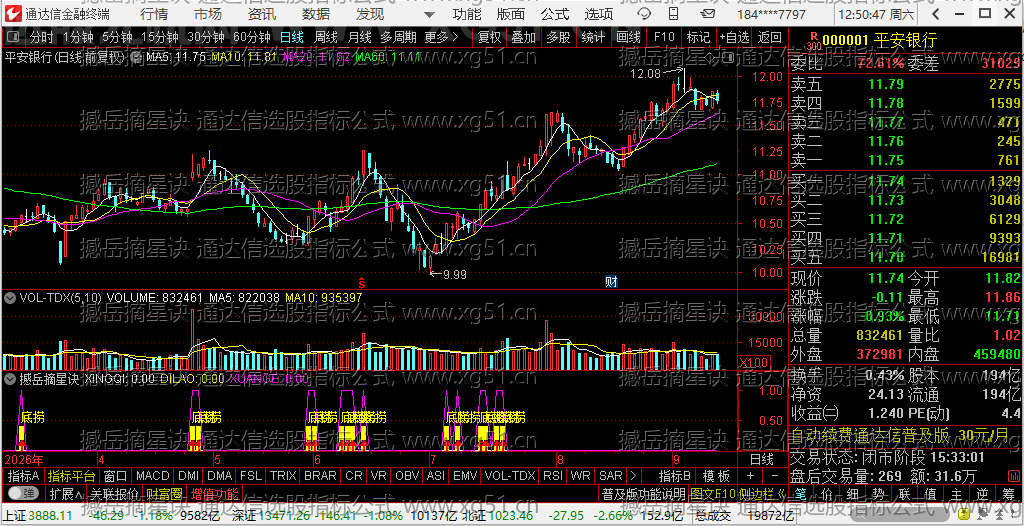Zoom in chart with the + button

tap(750, 475)
